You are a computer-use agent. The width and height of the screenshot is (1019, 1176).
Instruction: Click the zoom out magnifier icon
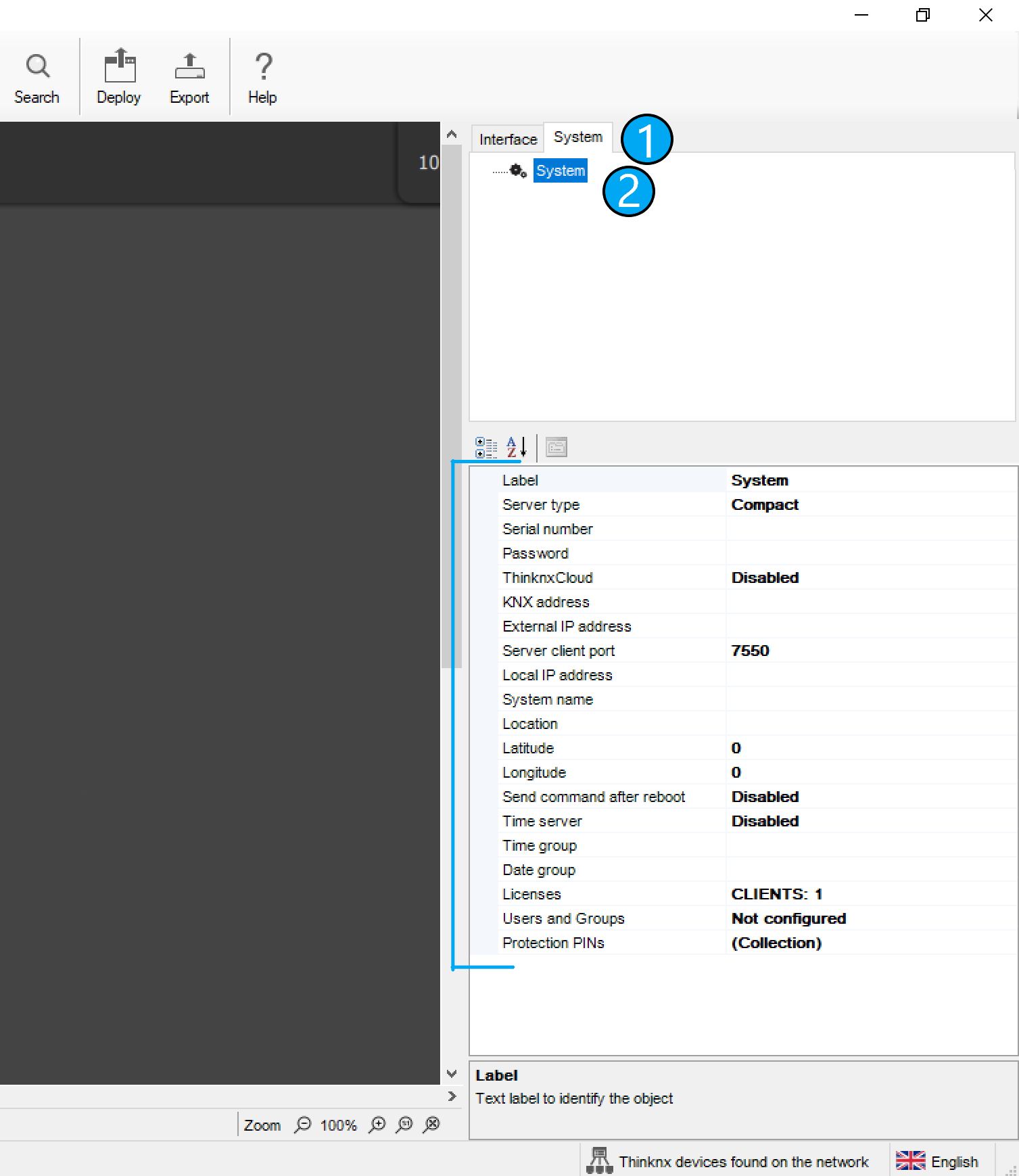[x=303, y=1125]
